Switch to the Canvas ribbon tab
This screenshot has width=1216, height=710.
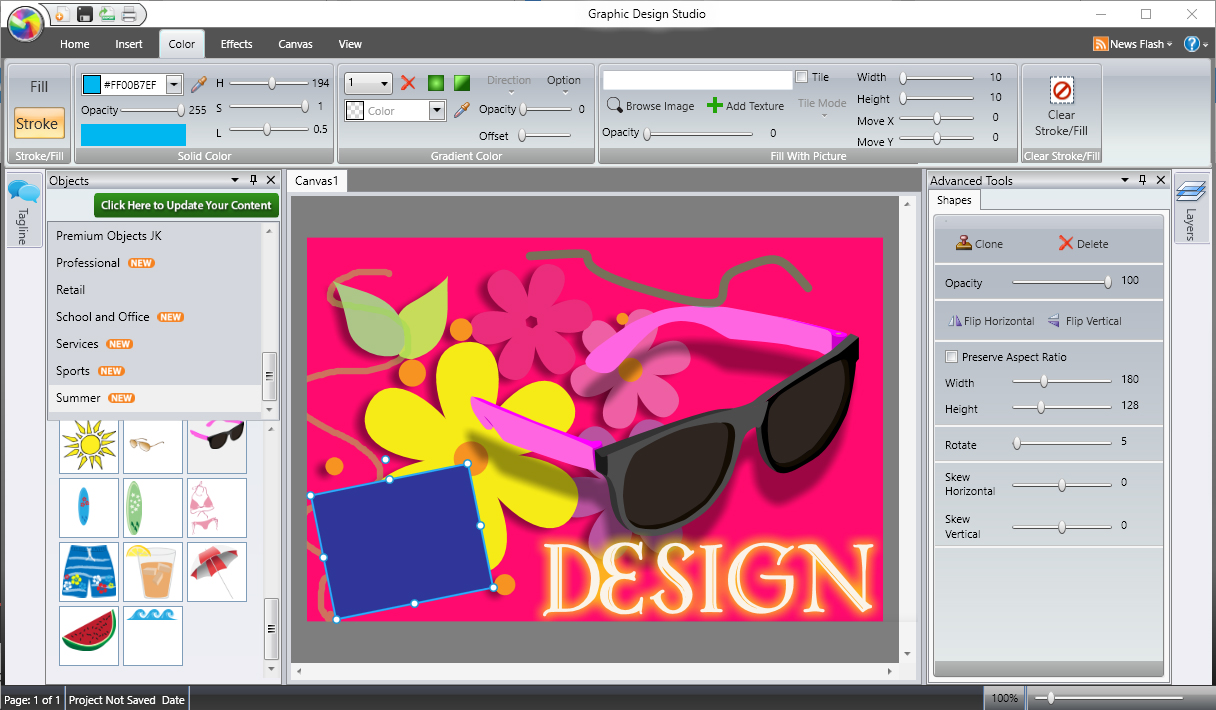(x=295, y=44)
